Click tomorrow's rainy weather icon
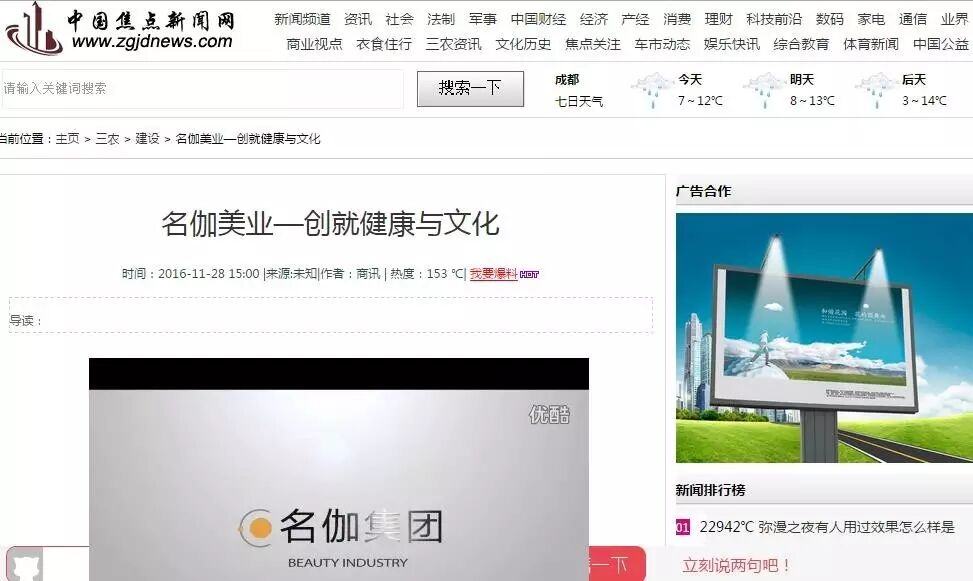The height and width of the screenshot is (581, 973). click(764, 90)
